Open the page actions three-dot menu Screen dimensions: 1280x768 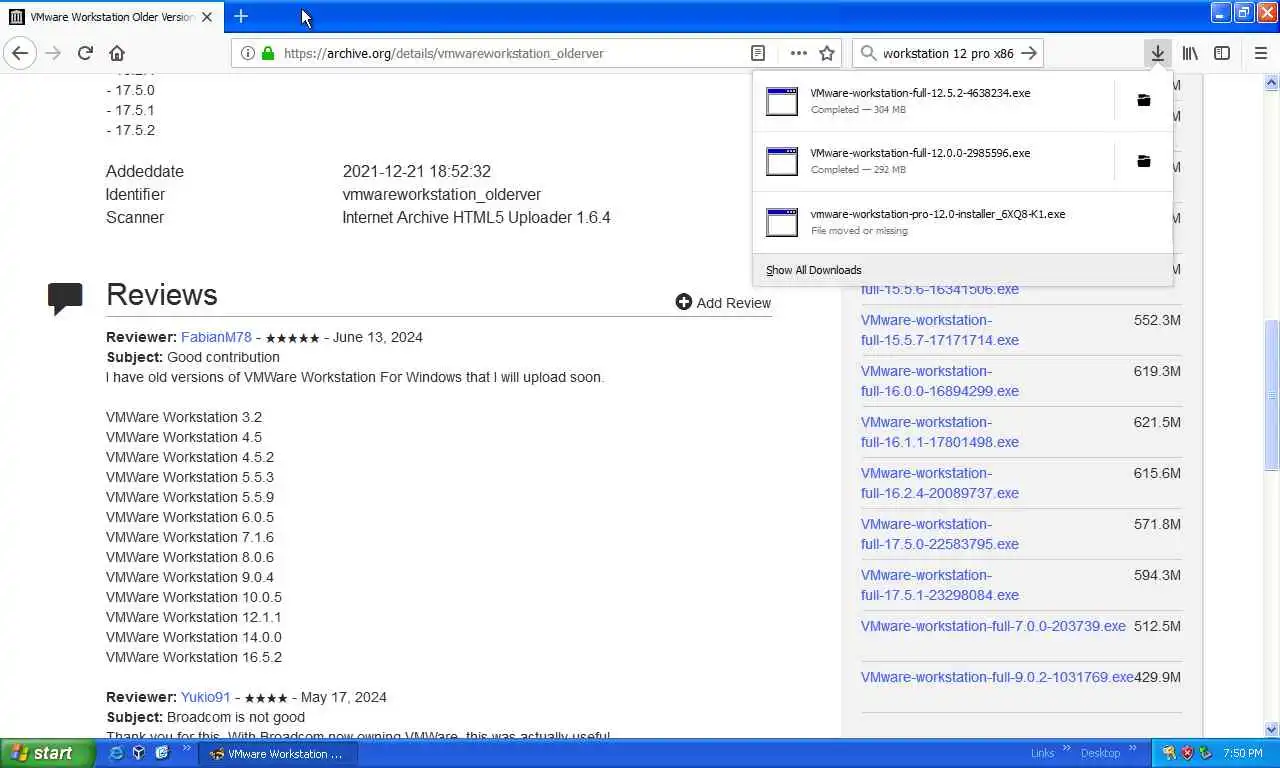[798, 53]
